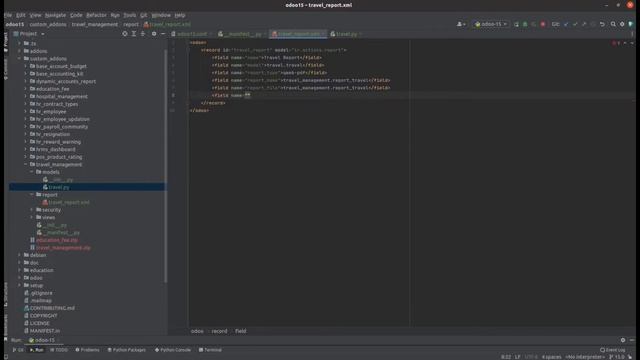Click the Git history clock icon
640x360 pixels.
(593, 24)
